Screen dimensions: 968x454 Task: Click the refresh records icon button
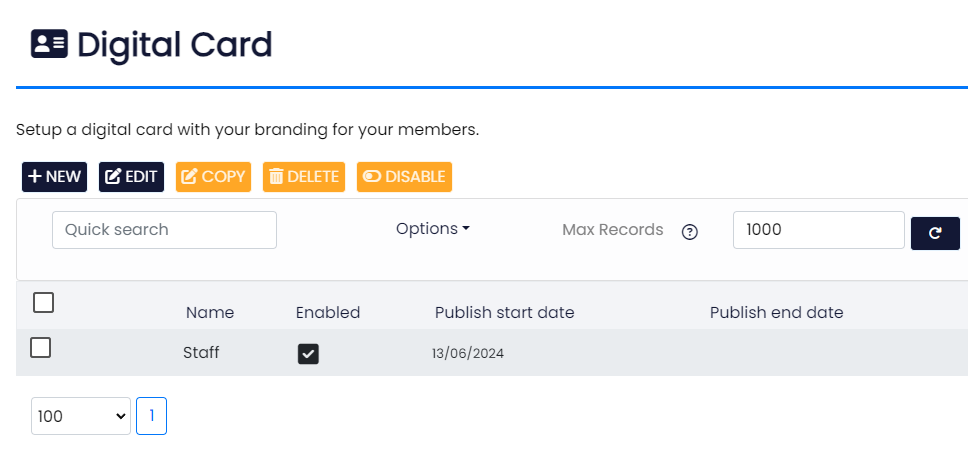pos(935,233)
